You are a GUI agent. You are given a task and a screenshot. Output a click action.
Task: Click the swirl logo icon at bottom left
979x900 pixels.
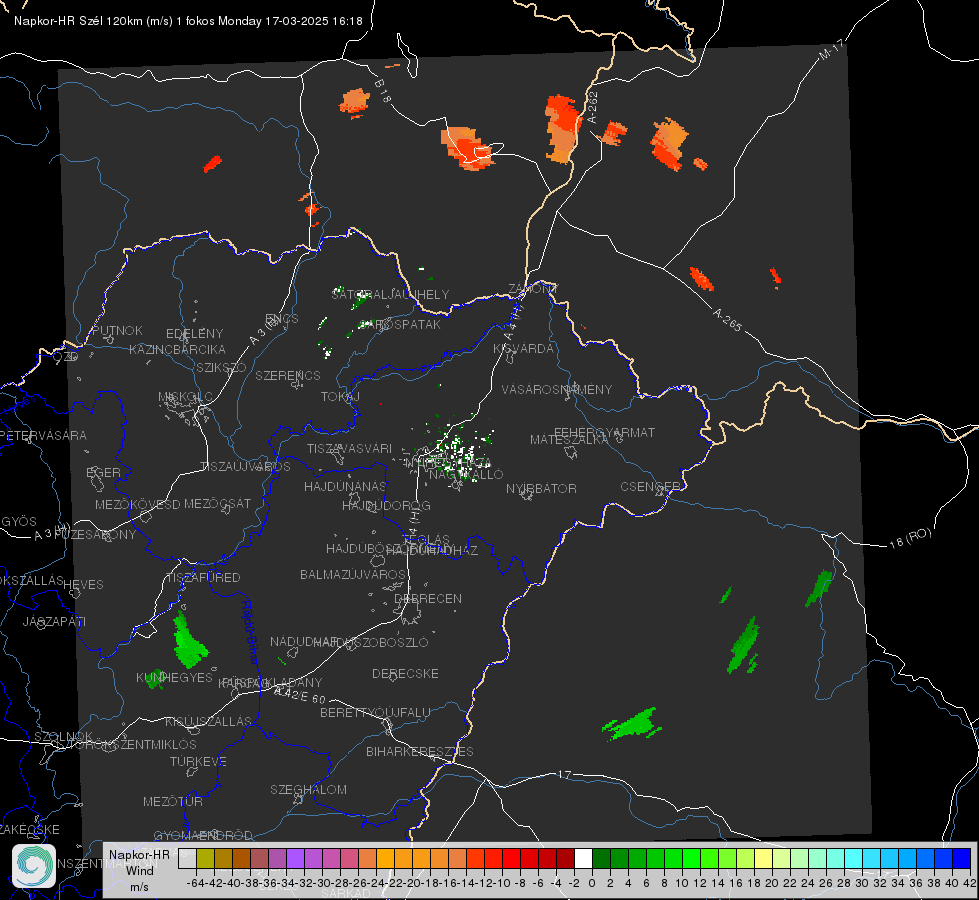(x=34, y=866)
